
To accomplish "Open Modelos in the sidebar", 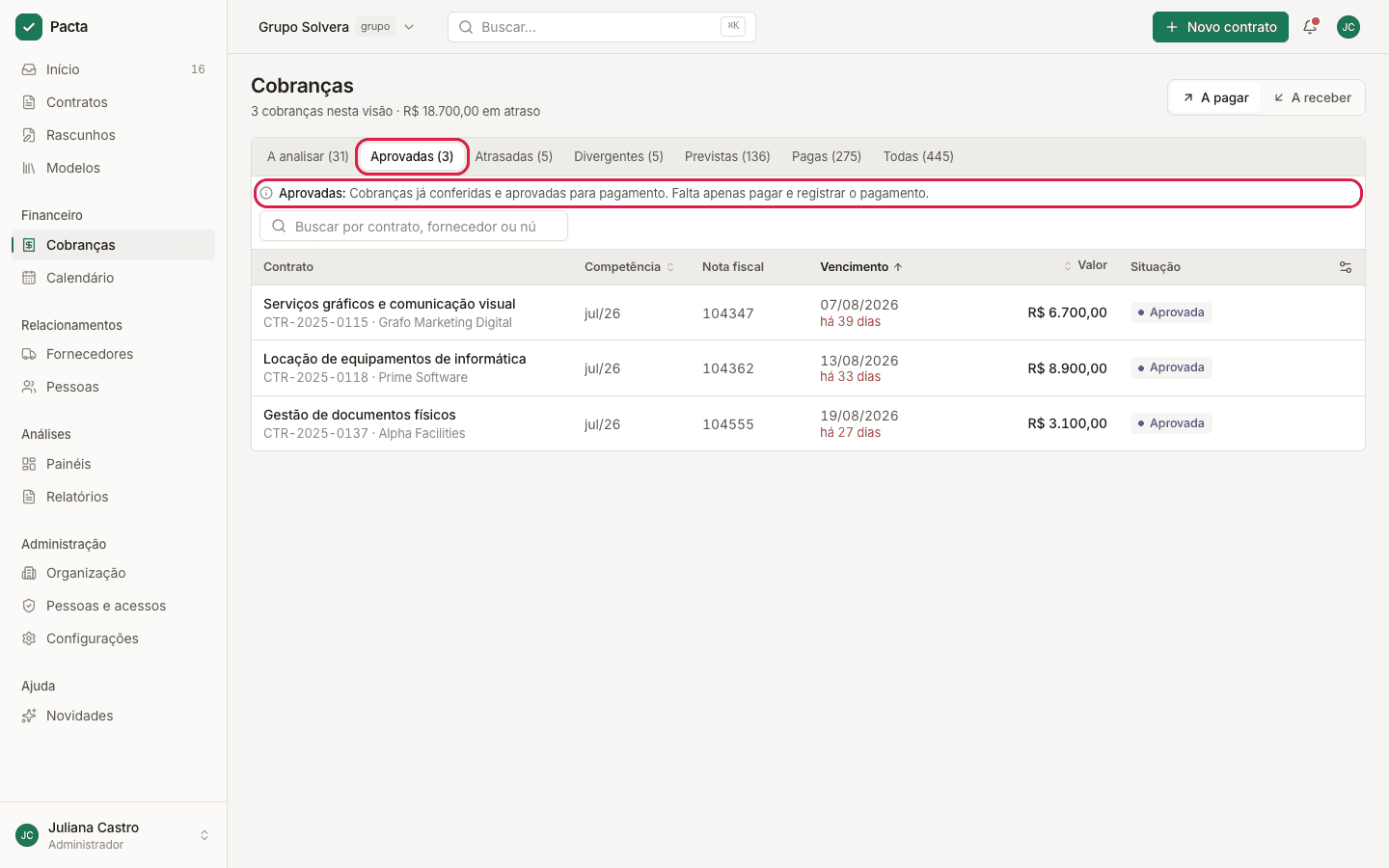I will (x=113, y=168).
